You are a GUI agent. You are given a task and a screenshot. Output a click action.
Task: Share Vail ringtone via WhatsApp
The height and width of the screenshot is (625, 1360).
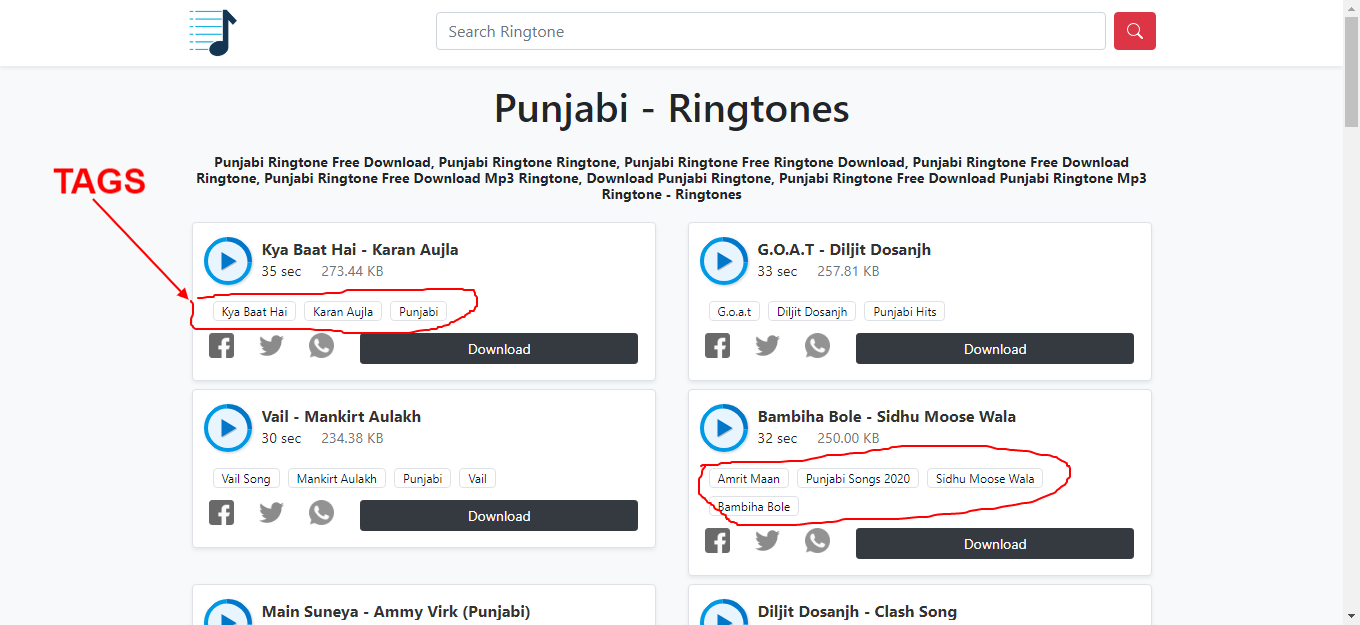coord(321,512)
